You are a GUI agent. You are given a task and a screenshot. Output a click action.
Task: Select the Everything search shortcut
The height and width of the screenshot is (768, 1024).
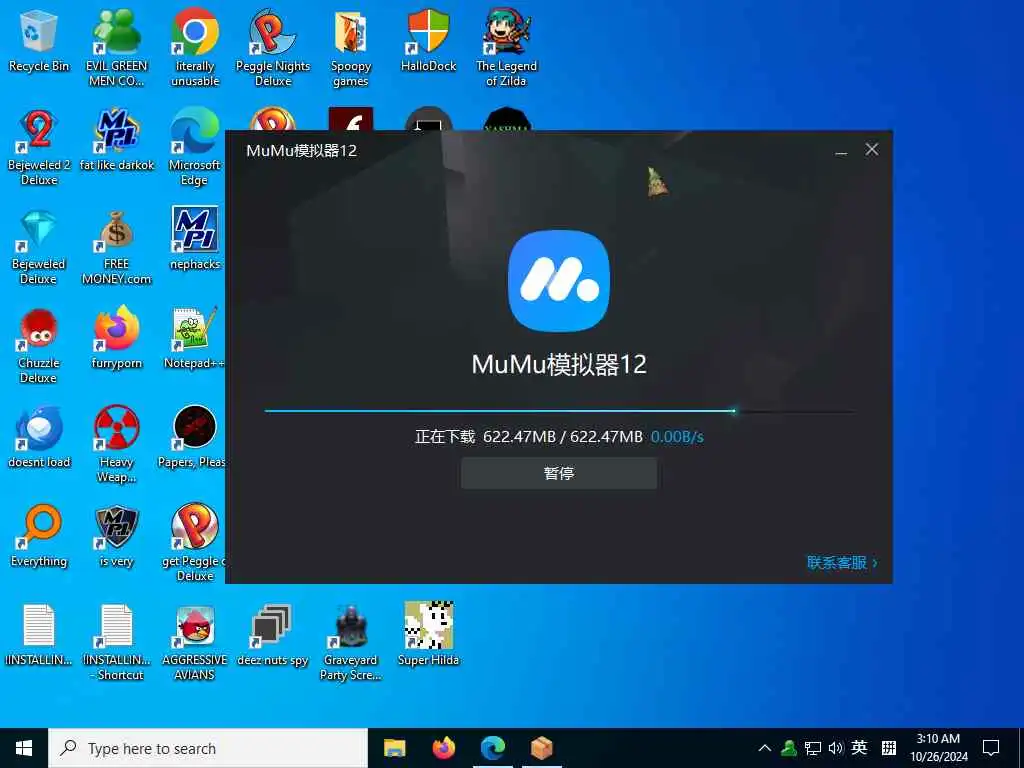click(x=39, y=537)
